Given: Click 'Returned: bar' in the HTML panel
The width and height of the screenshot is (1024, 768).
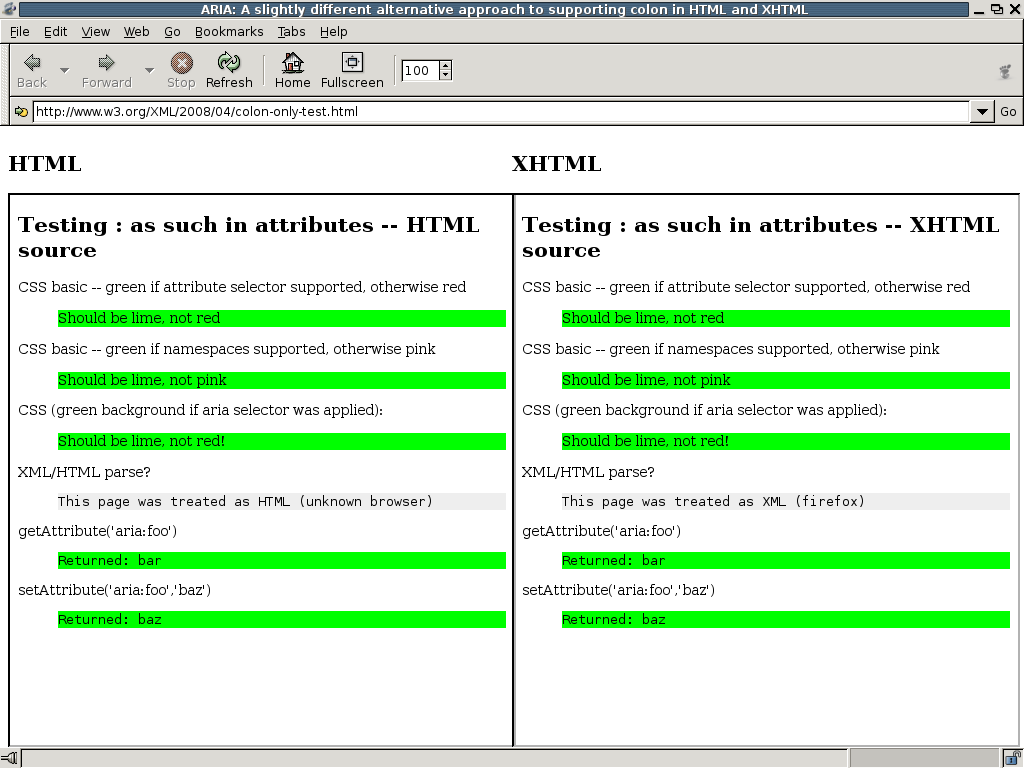Looking at the screenshot, I should point(110,560).
